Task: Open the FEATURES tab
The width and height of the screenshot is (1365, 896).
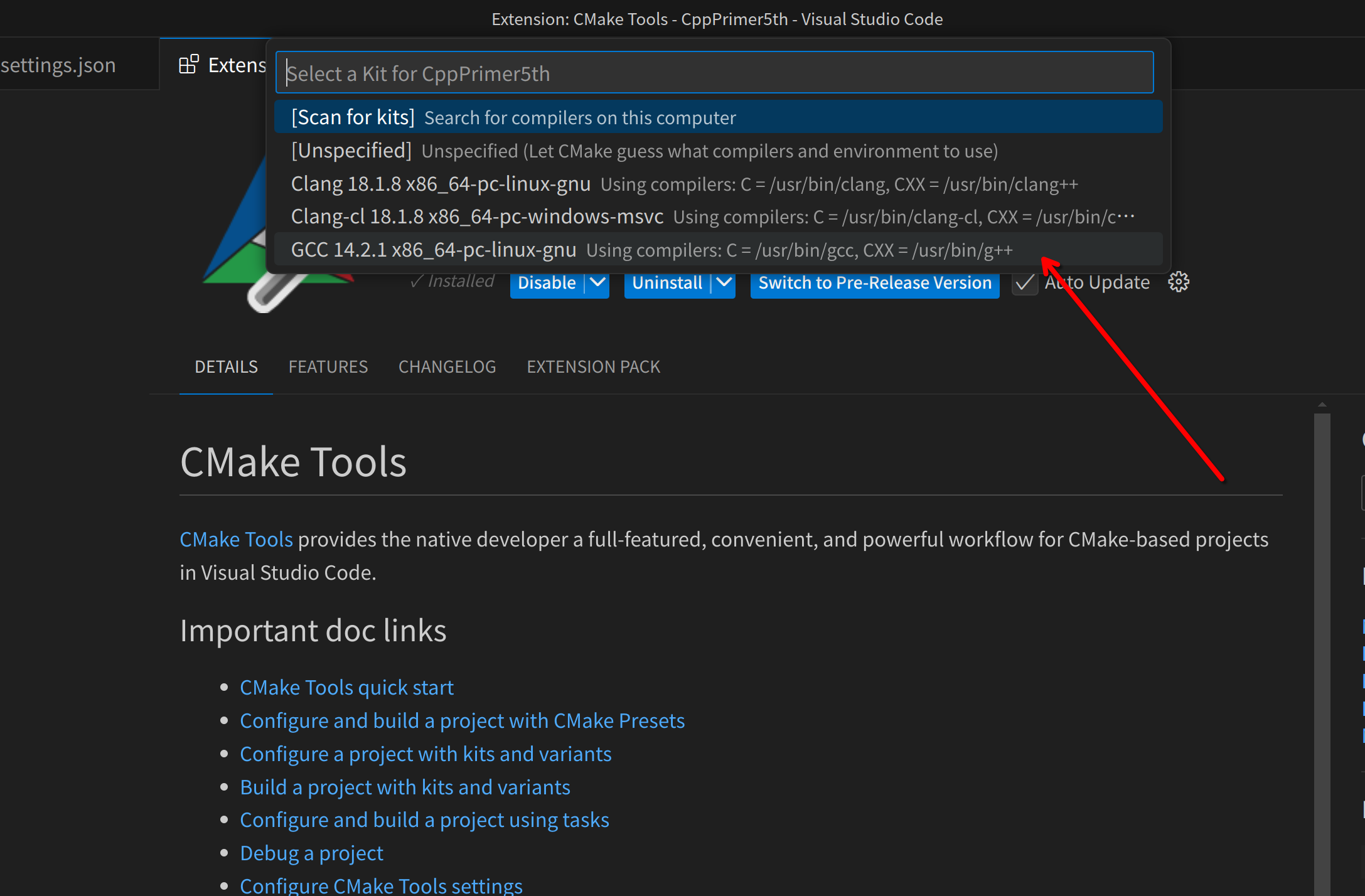Action: point(328,367)
